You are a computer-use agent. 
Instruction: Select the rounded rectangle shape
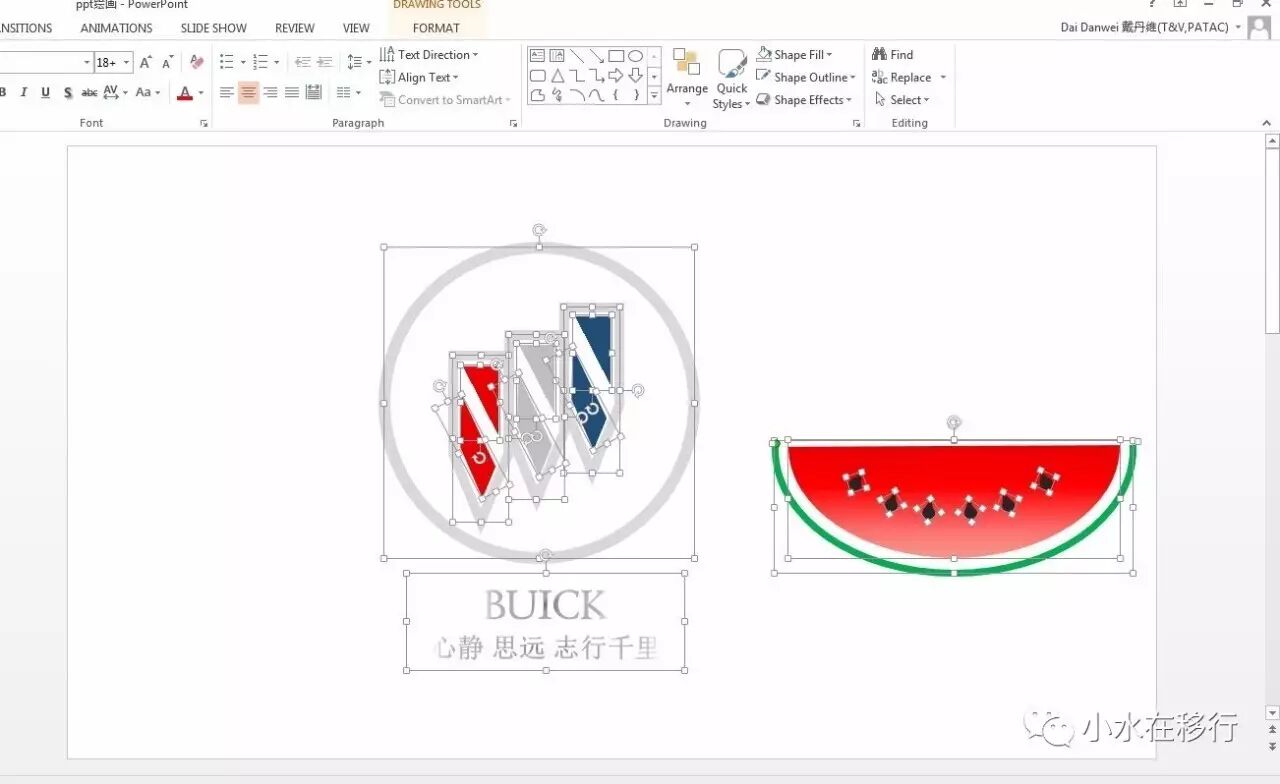[x=537, y=76]
